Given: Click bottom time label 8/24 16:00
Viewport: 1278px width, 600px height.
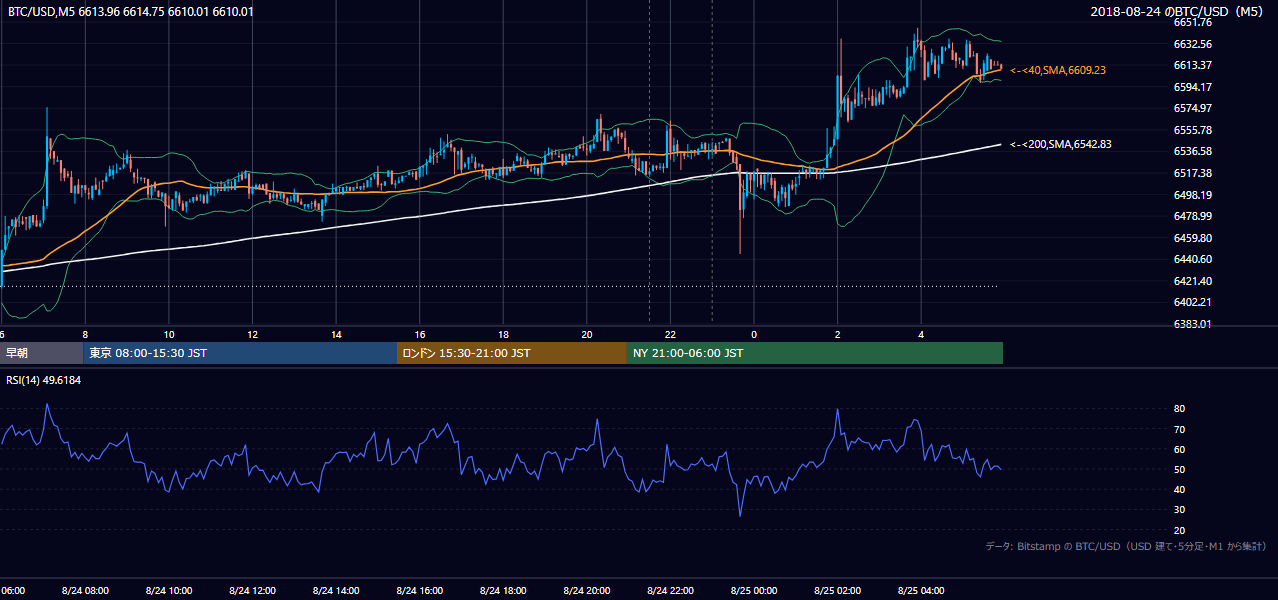Looking at the screenshot, I should (x=419, y=590).
